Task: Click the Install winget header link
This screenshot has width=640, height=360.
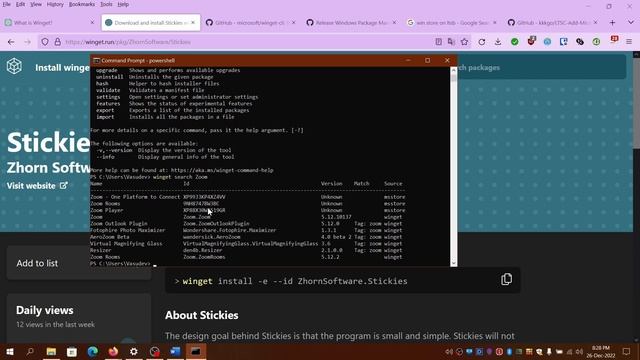Action: click(62, 68)
